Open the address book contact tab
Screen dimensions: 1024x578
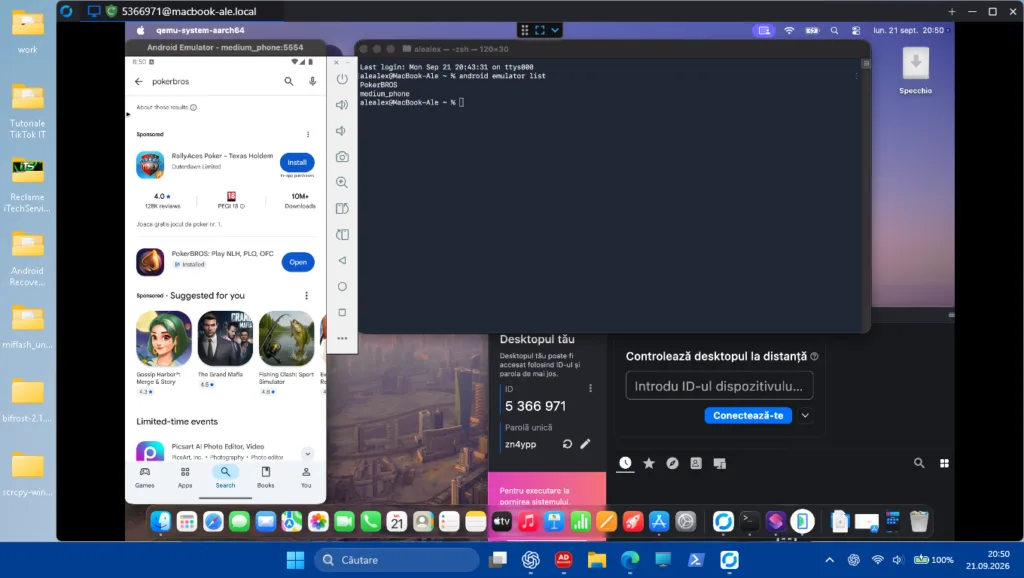coord(696,463)
